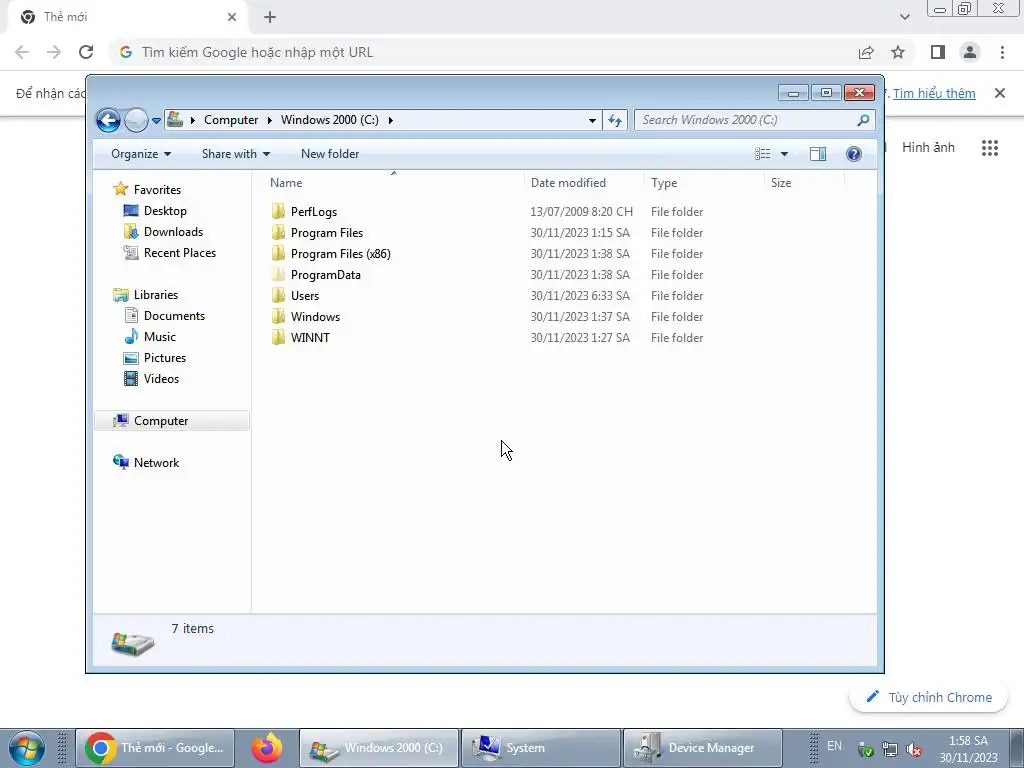Open the Videos library
Viewport: 1024px width, 768px height.
click(x=161, y=379)
